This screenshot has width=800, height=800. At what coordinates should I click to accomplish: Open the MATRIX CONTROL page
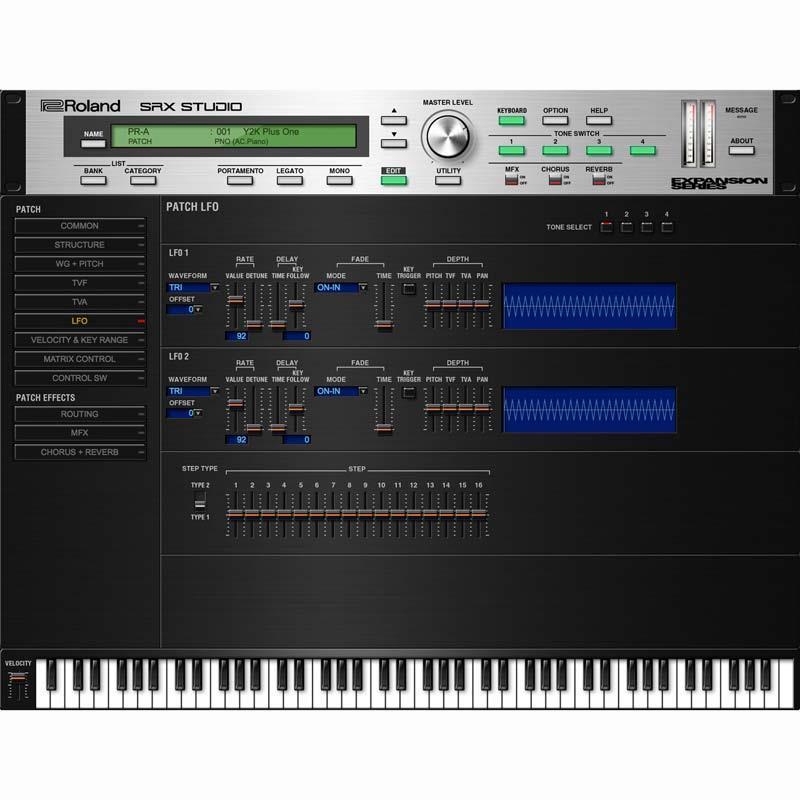(x=80, y=359)
